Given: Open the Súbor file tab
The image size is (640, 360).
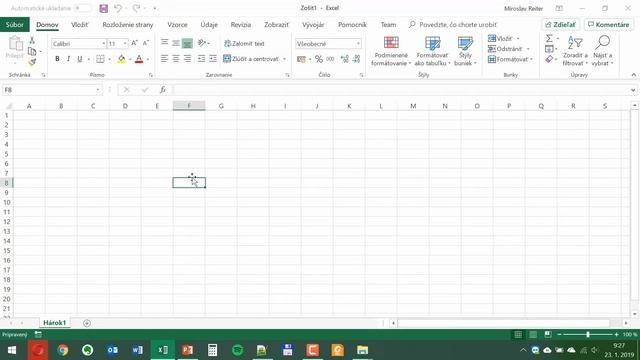Looking at the screenshot, I should [x=15, y=24].
